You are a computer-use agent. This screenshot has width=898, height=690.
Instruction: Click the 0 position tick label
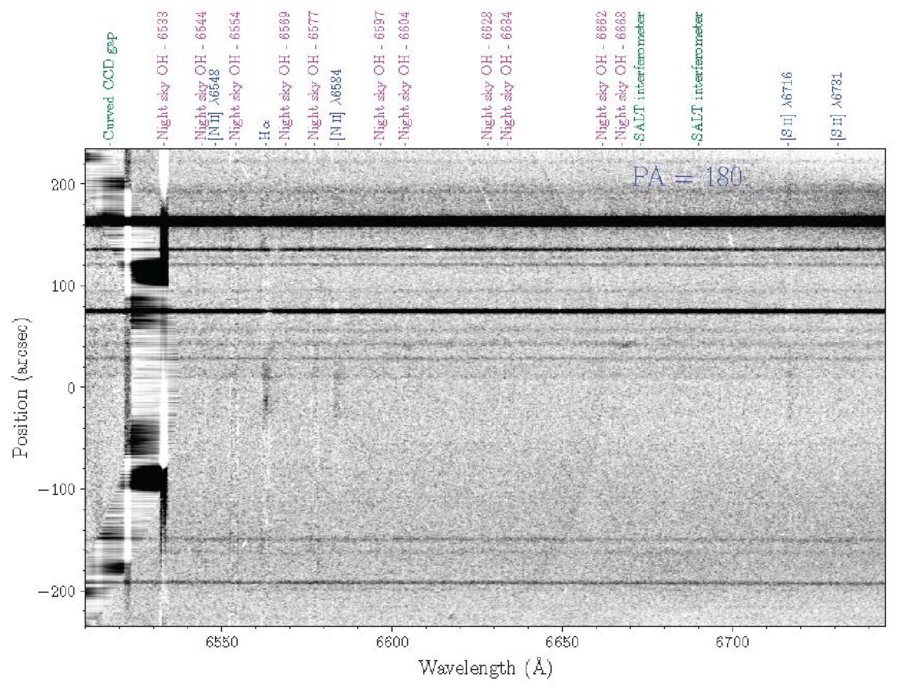71,388
